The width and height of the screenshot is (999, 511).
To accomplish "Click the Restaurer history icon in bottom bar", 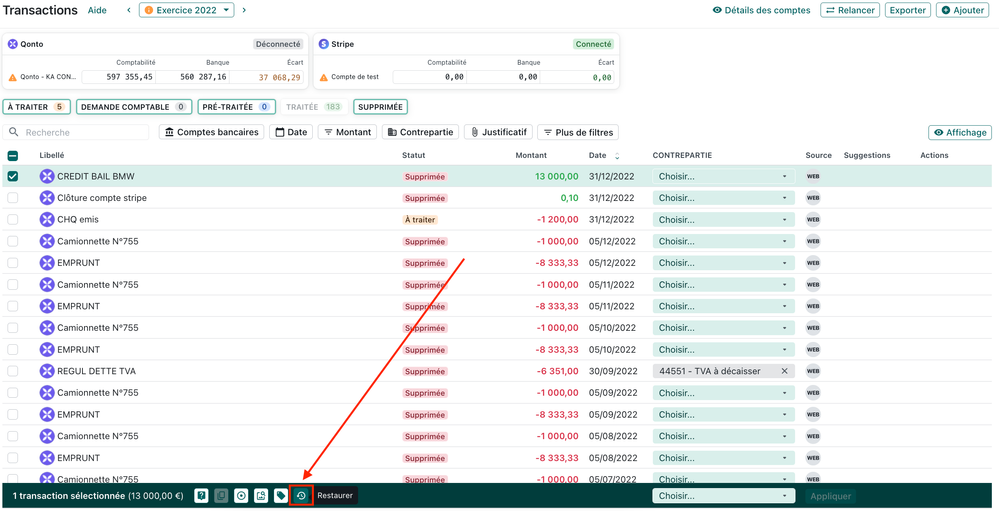I will (x=301, y=496).
